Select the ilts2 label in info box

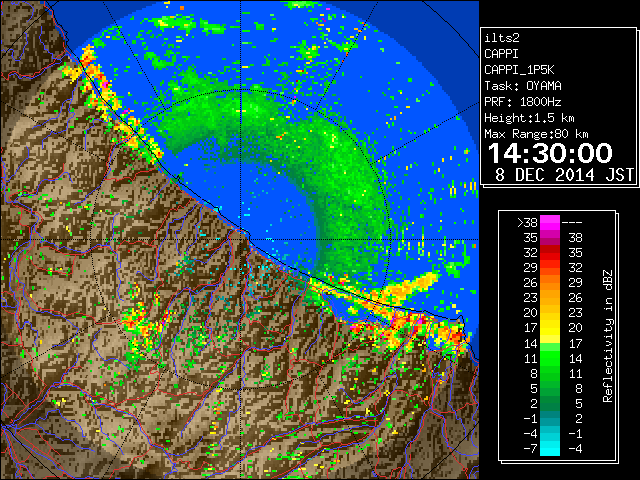click(x=502, y=38)
